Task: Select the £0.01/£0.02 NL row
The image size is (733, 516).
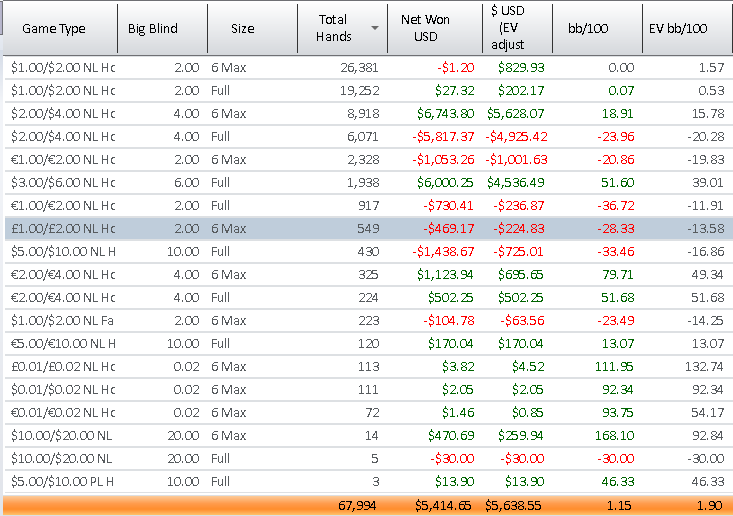Action: coord(368,366)
